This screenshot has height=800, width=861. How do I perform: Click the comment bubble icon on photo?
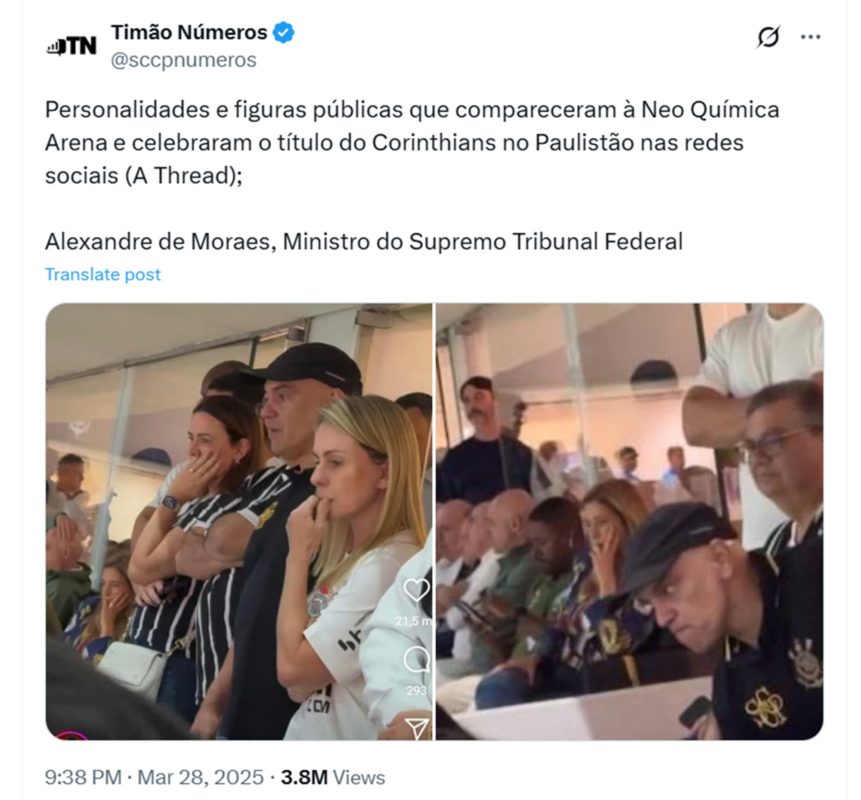416,659
